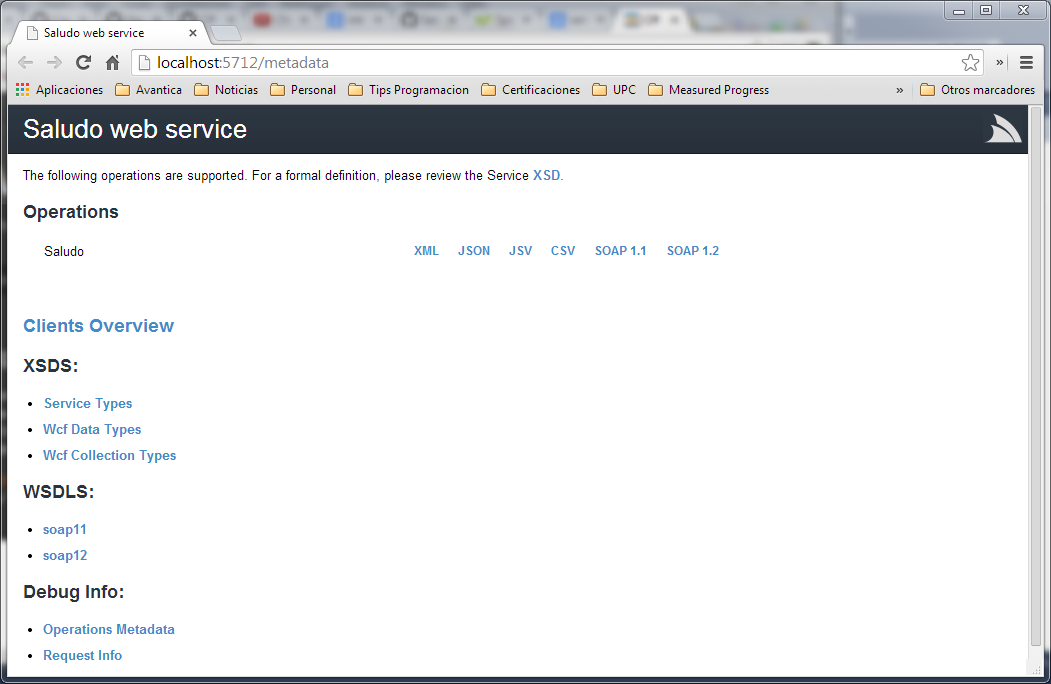This screenshot has height=684, width=1051.
Task: Click the SOAP 1.1 link
Action: click(x=620, y=250)
